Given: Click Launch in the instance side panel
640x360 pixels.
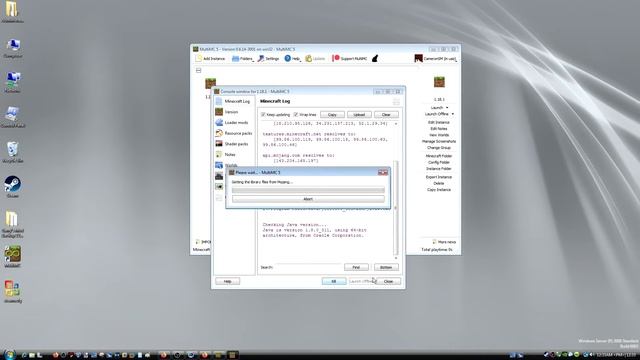Looking at the screenshot, I should coord(436,108).
